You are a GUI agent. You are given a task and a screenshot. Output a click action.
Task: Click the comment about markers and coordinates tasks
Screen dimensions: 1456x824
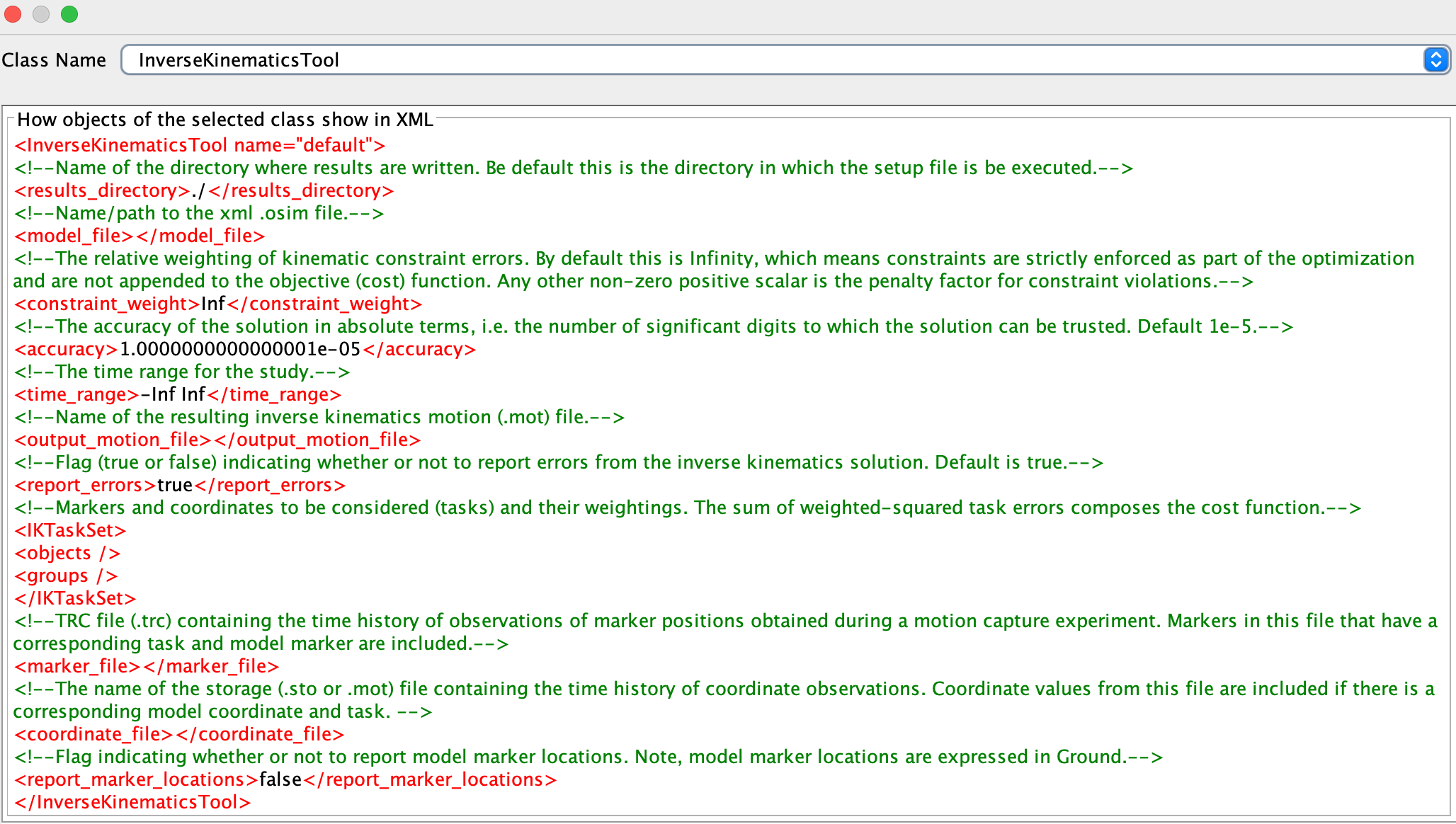pos(688,508)
